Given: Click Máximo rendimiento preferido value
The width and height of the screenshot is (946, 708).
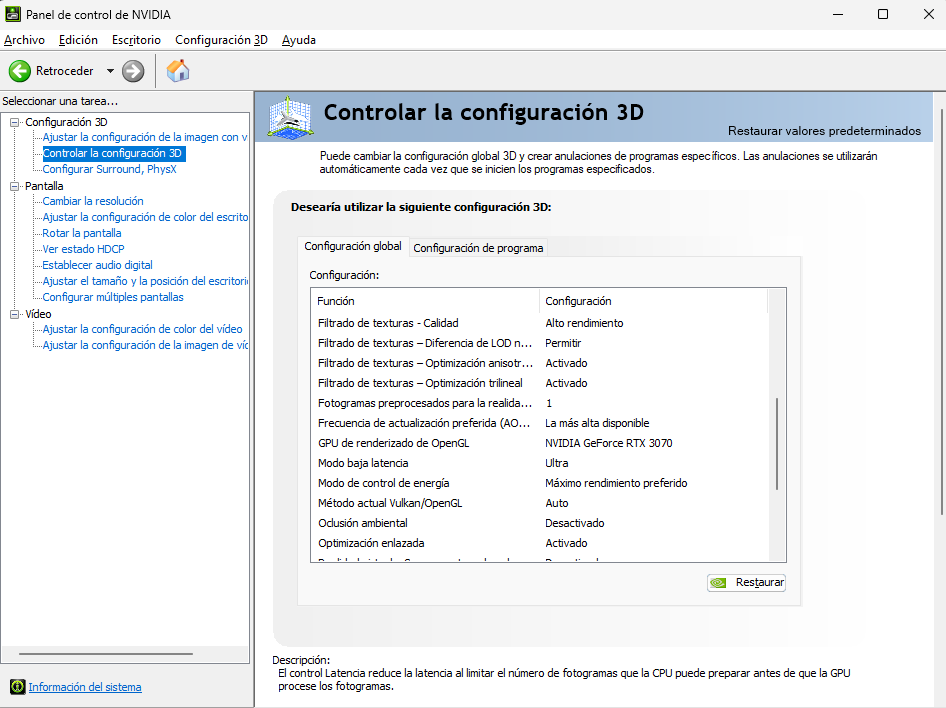Looking at the screenshot, I should pos(616,483).
